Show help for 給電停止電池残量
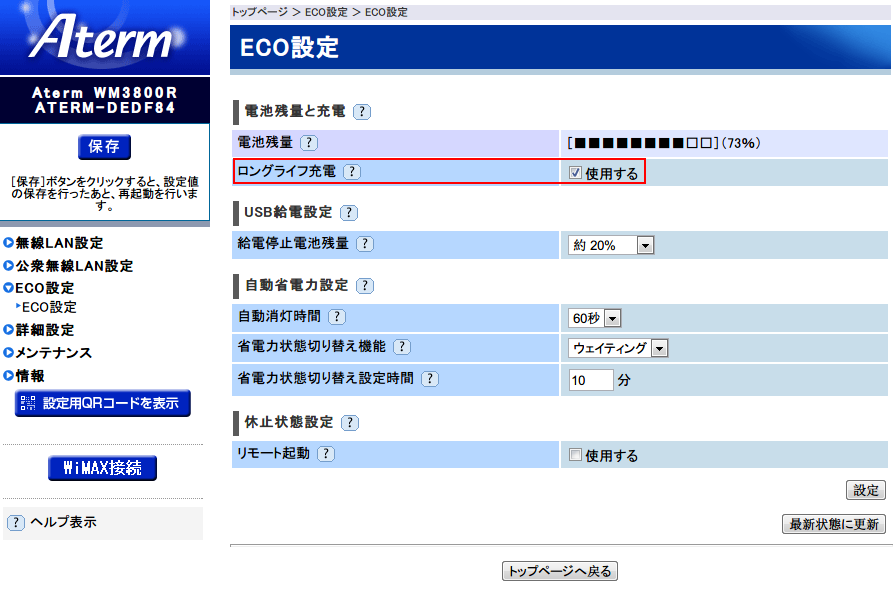 point(365,244)
